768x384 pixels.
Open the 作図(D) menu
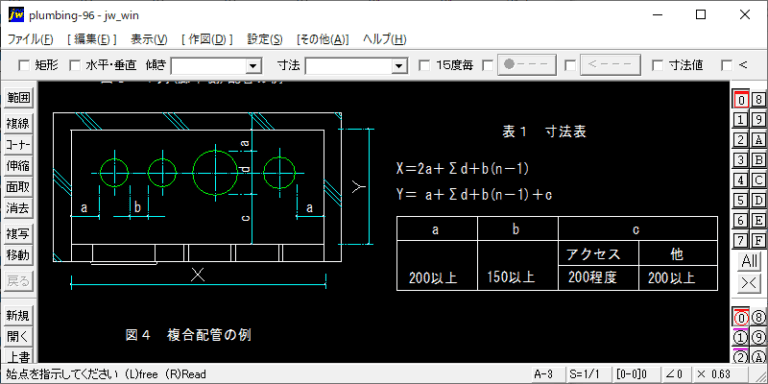click(207, 40)
